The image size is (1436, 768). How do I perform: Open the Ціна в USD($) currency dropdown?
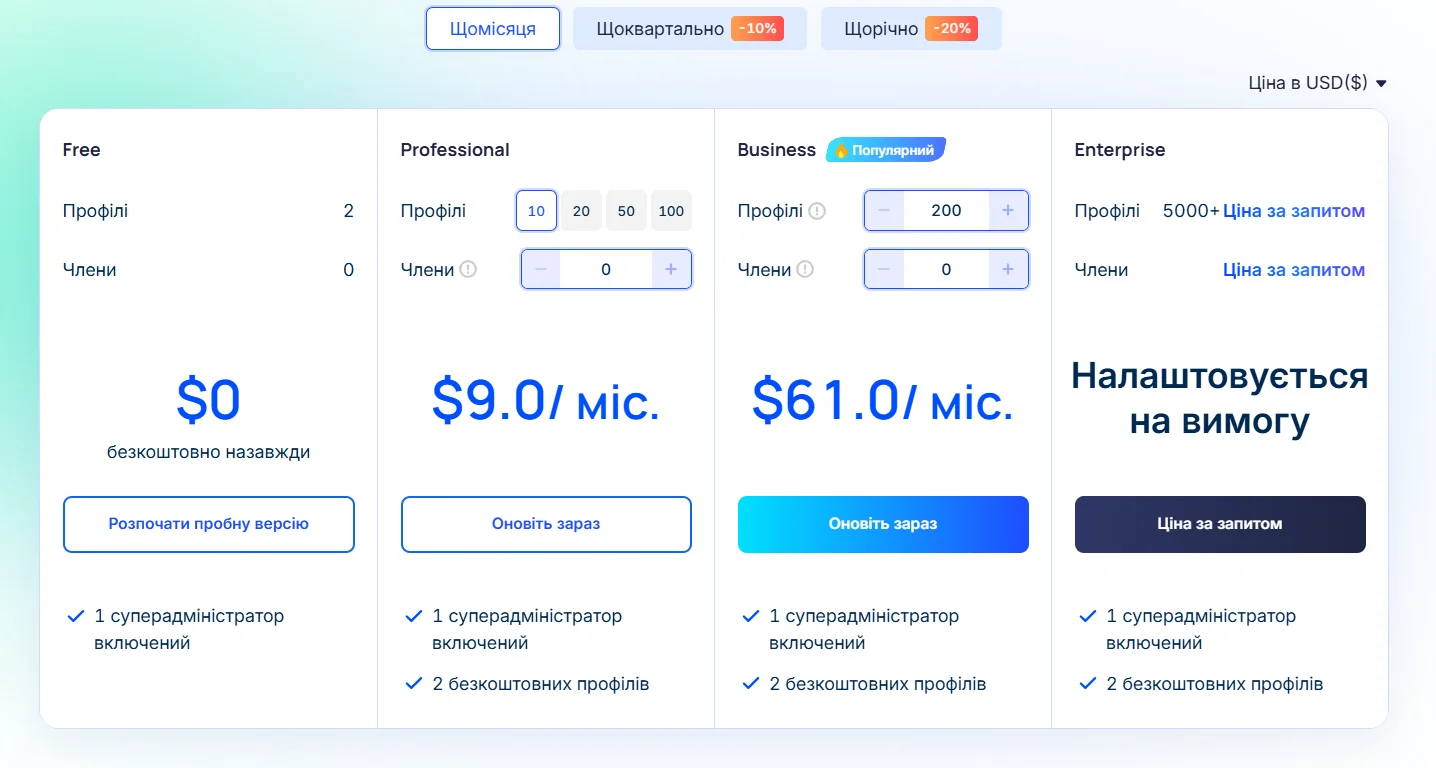point(1318,83)
